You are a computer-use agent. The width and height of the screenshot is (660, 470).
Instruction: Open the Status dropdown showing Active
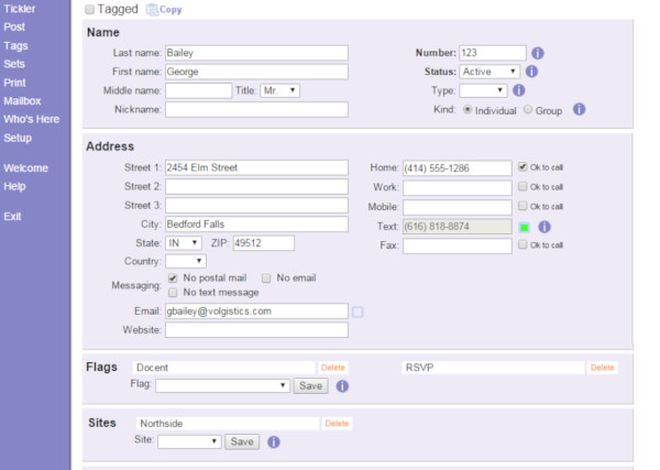pyautogui.click(x=490, y=72)
